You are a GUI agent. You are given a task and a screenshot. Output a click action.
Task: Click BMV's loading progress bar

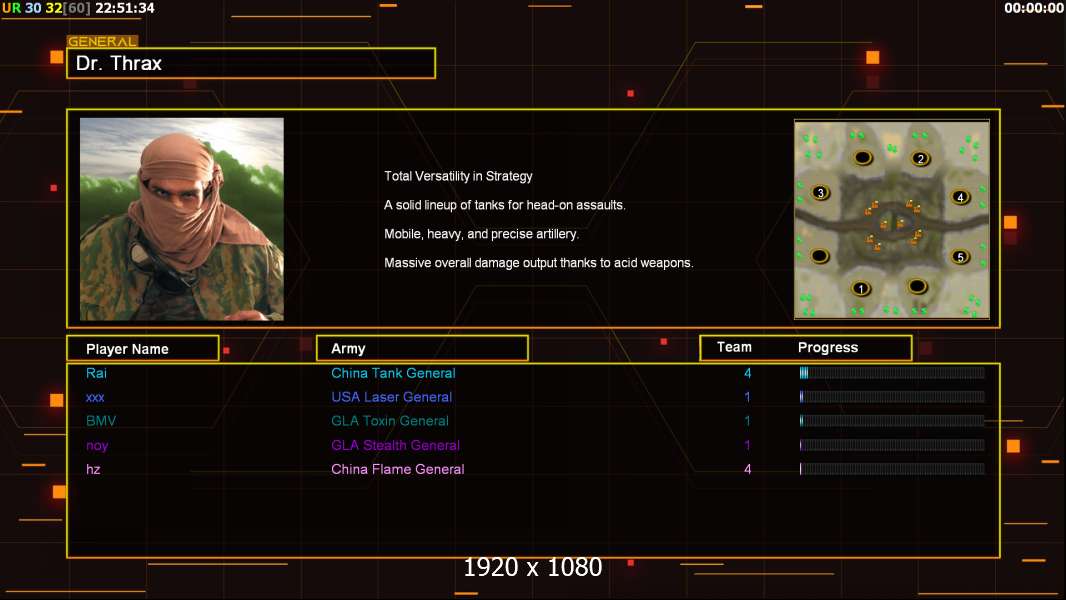[892, 421]
